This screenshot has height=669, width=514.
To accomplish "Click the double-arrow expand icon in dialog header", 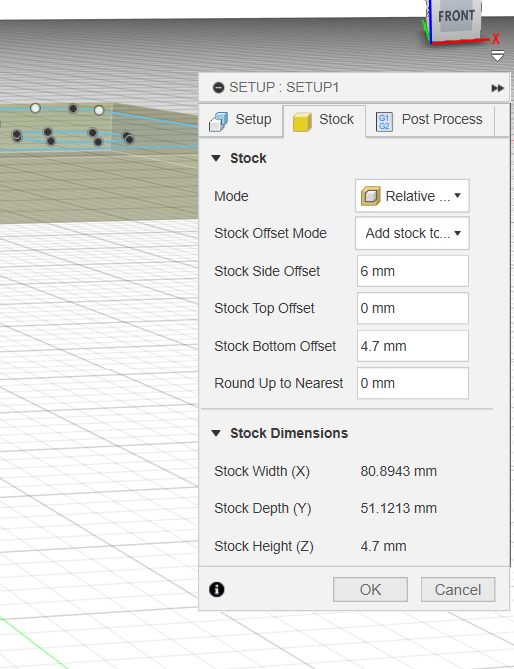I will (497, 88).
